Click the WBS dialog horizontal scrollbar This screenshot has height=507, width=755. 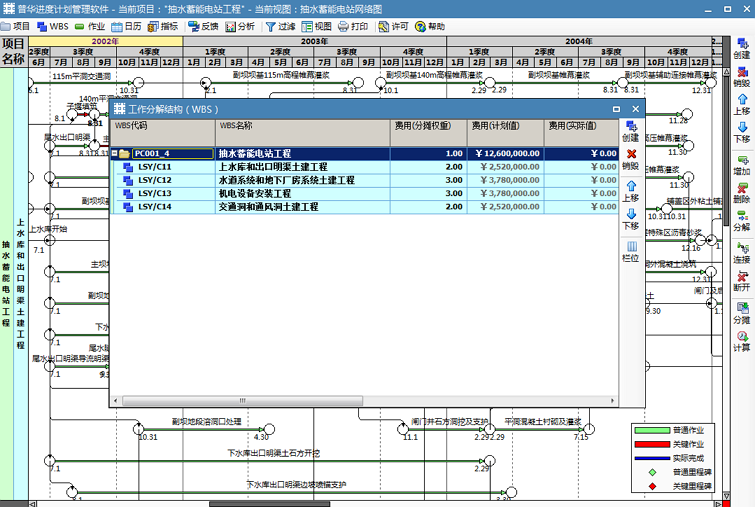click(x=240, y=401)
